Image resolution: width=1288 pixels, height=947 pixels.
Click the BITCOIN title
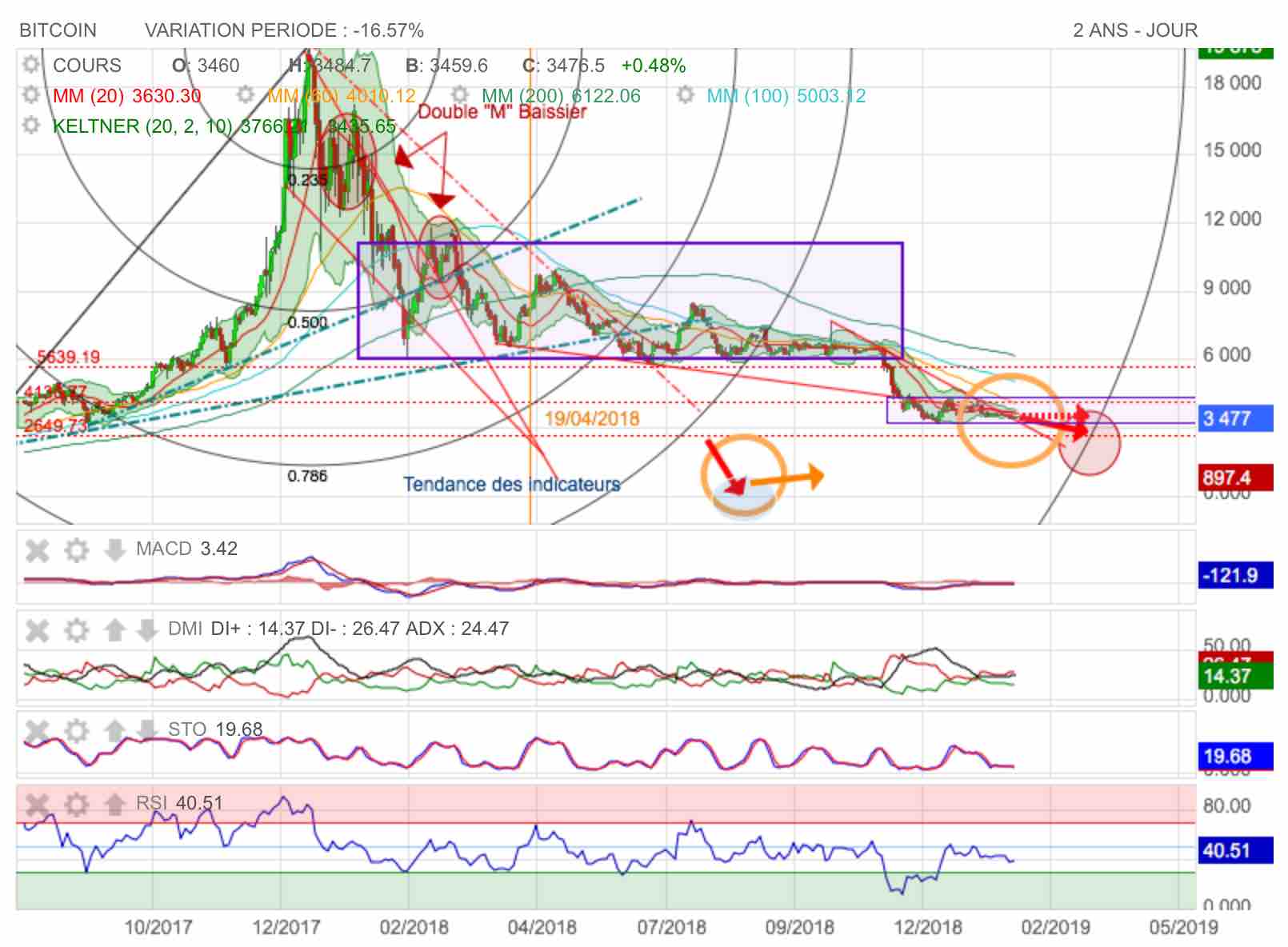coord(58,30)
